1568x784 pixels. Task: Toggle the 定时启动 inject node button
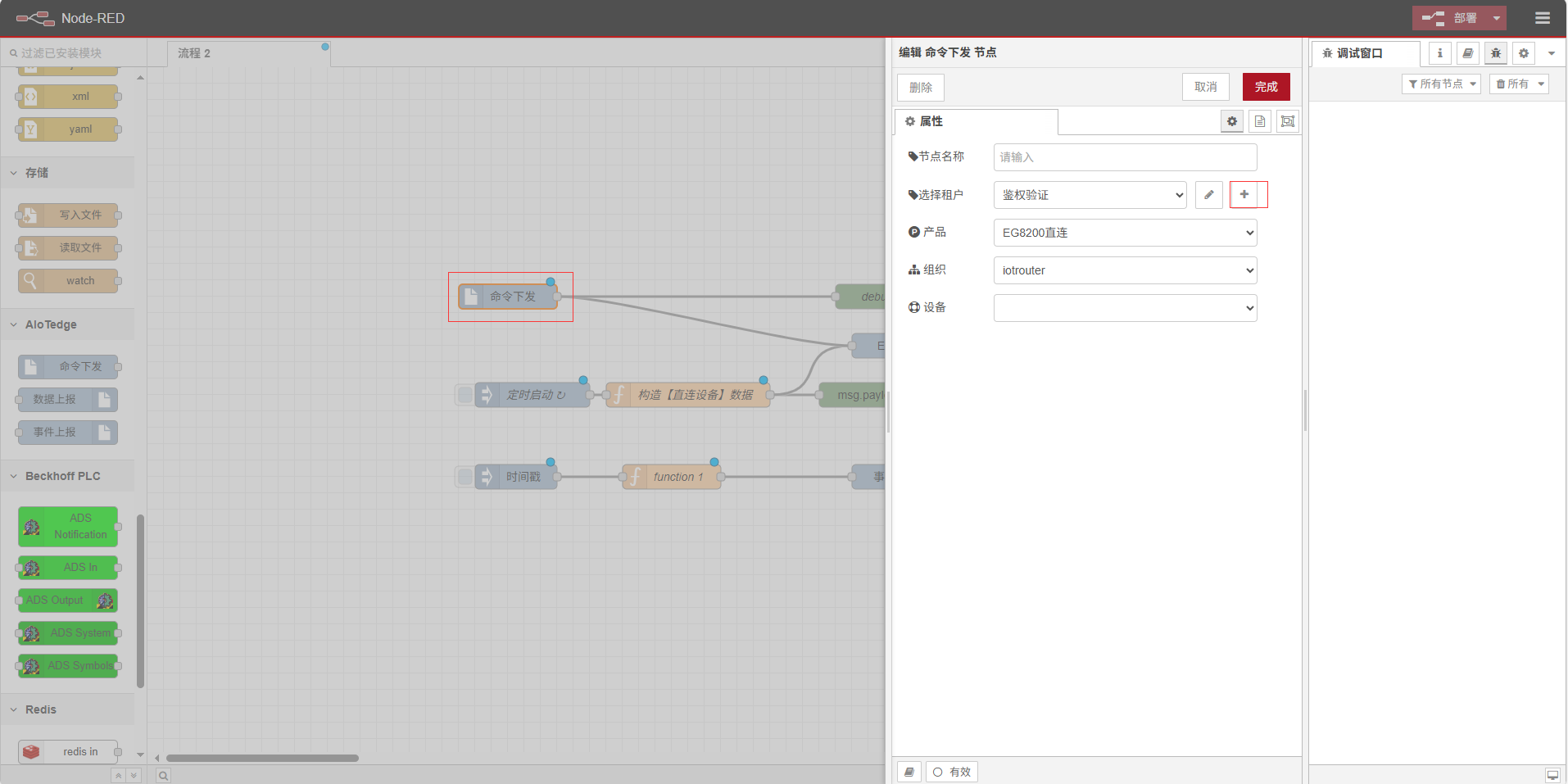[465, 395]
